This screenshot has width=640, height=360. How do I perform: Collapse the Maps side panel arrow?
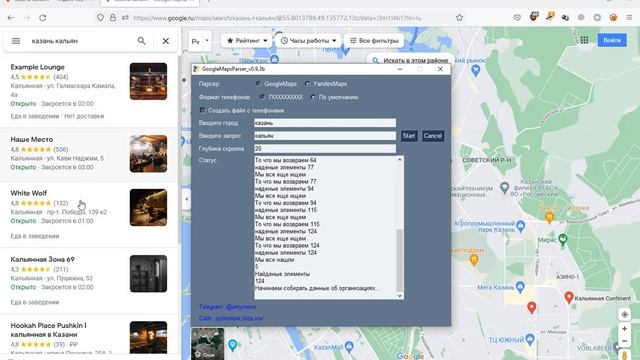(187, 199)
